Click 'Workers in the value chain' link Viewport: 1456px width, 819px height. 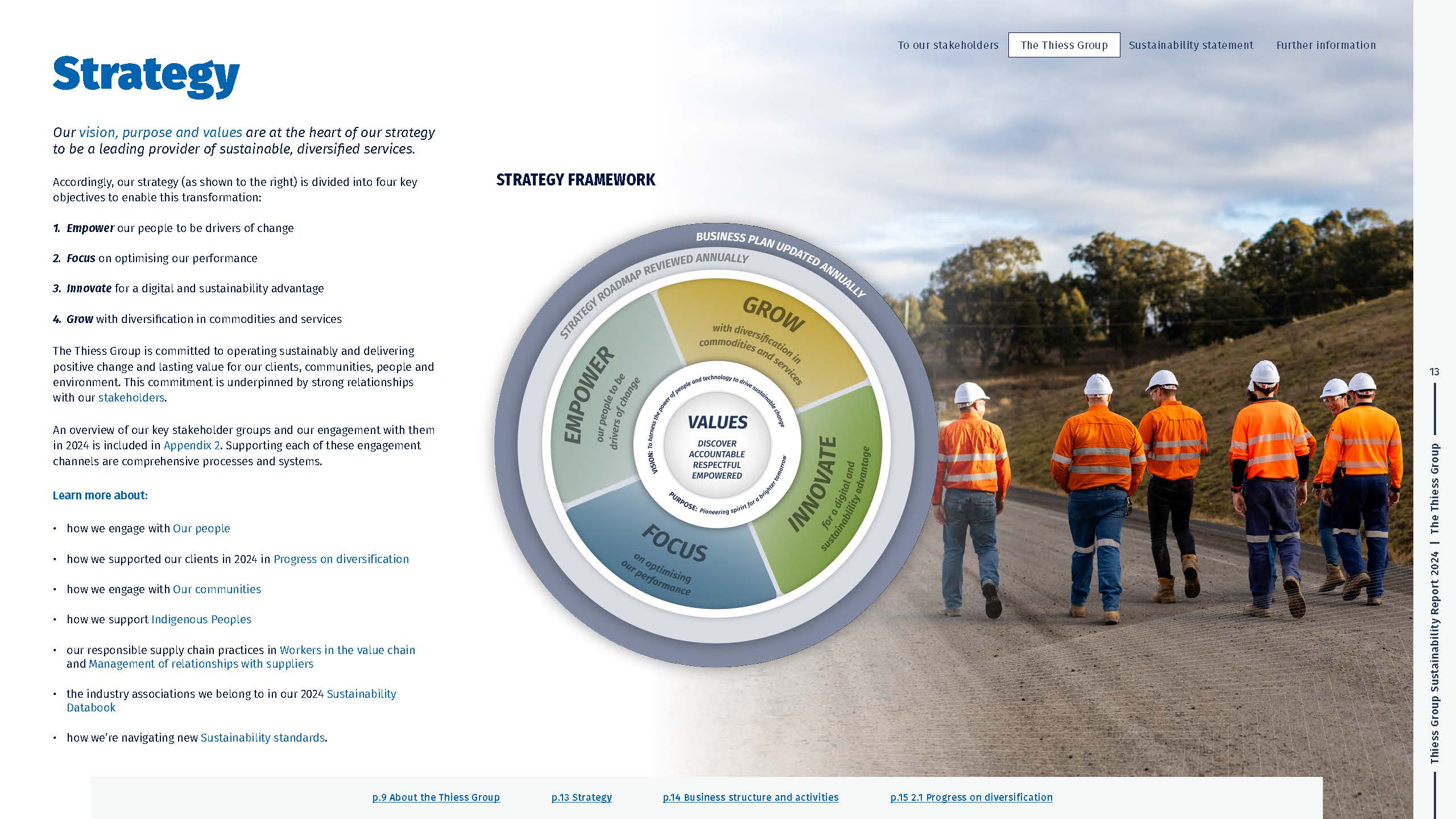point(348,650)
